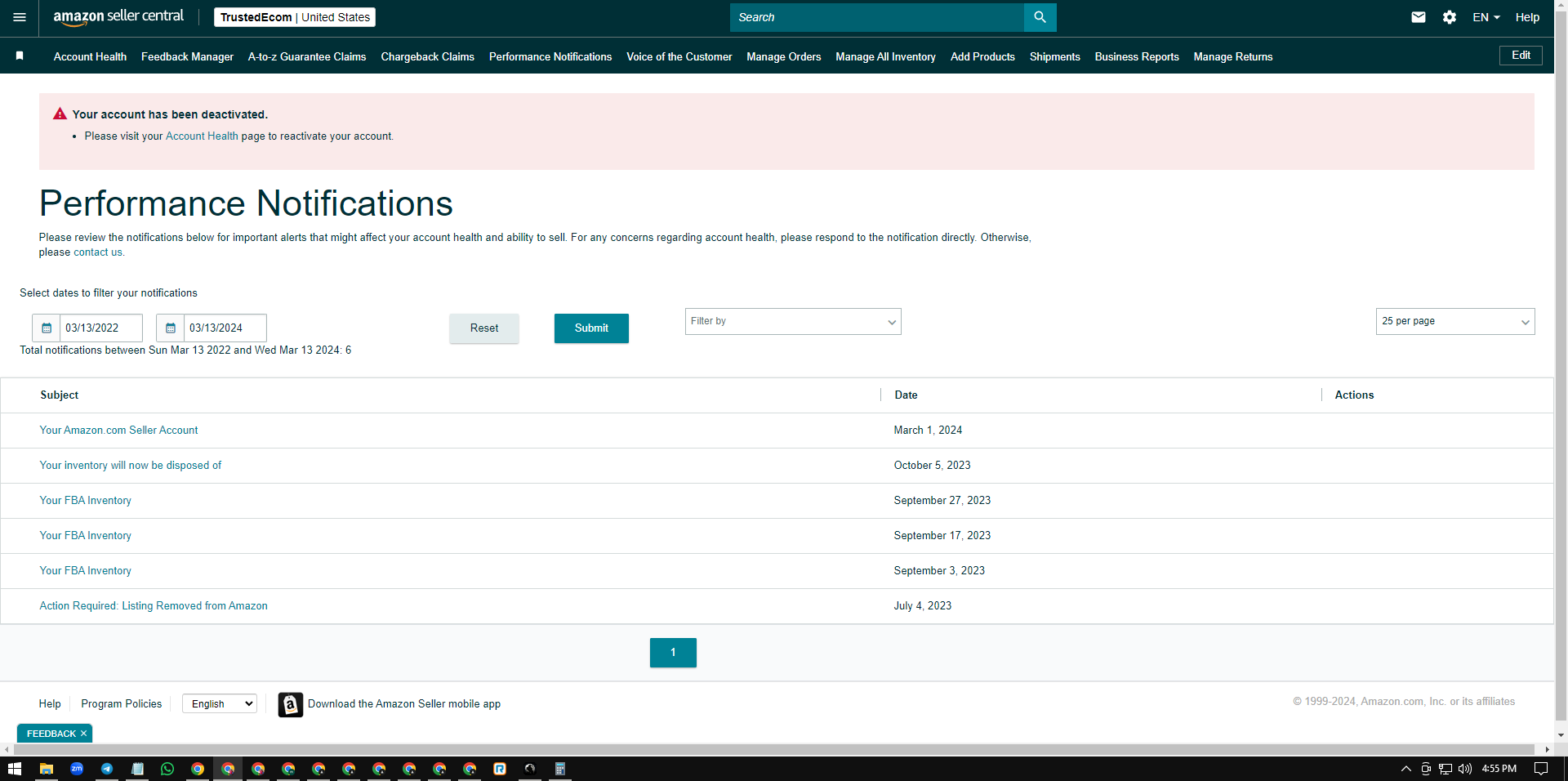This screenshot has width=1568, height=781.
Task: Open the September 17, 2023 FBA Inventory notification
Action: click(x=86, y=536)
